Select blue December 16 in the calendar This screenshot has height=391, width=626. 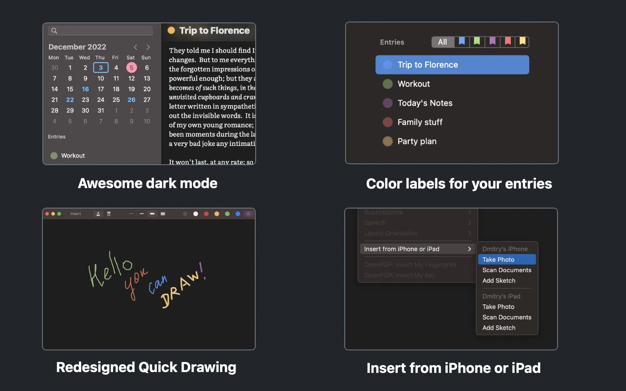(85, 89)
